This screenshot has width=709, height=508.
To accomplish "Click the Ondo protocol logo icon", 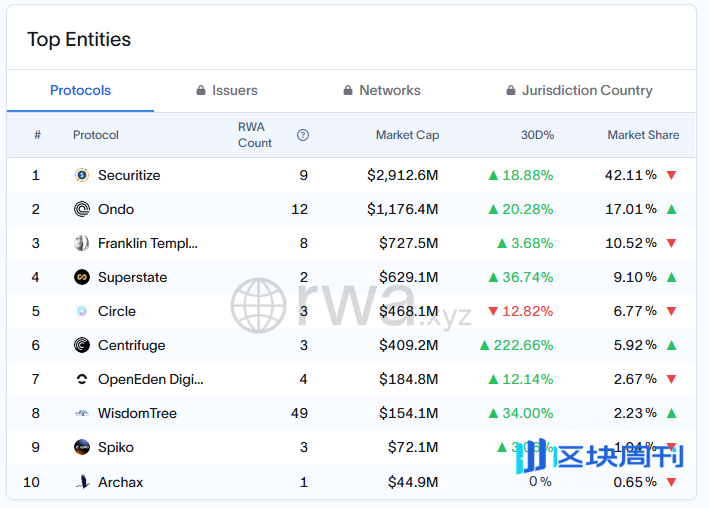I will coord(82,209).
